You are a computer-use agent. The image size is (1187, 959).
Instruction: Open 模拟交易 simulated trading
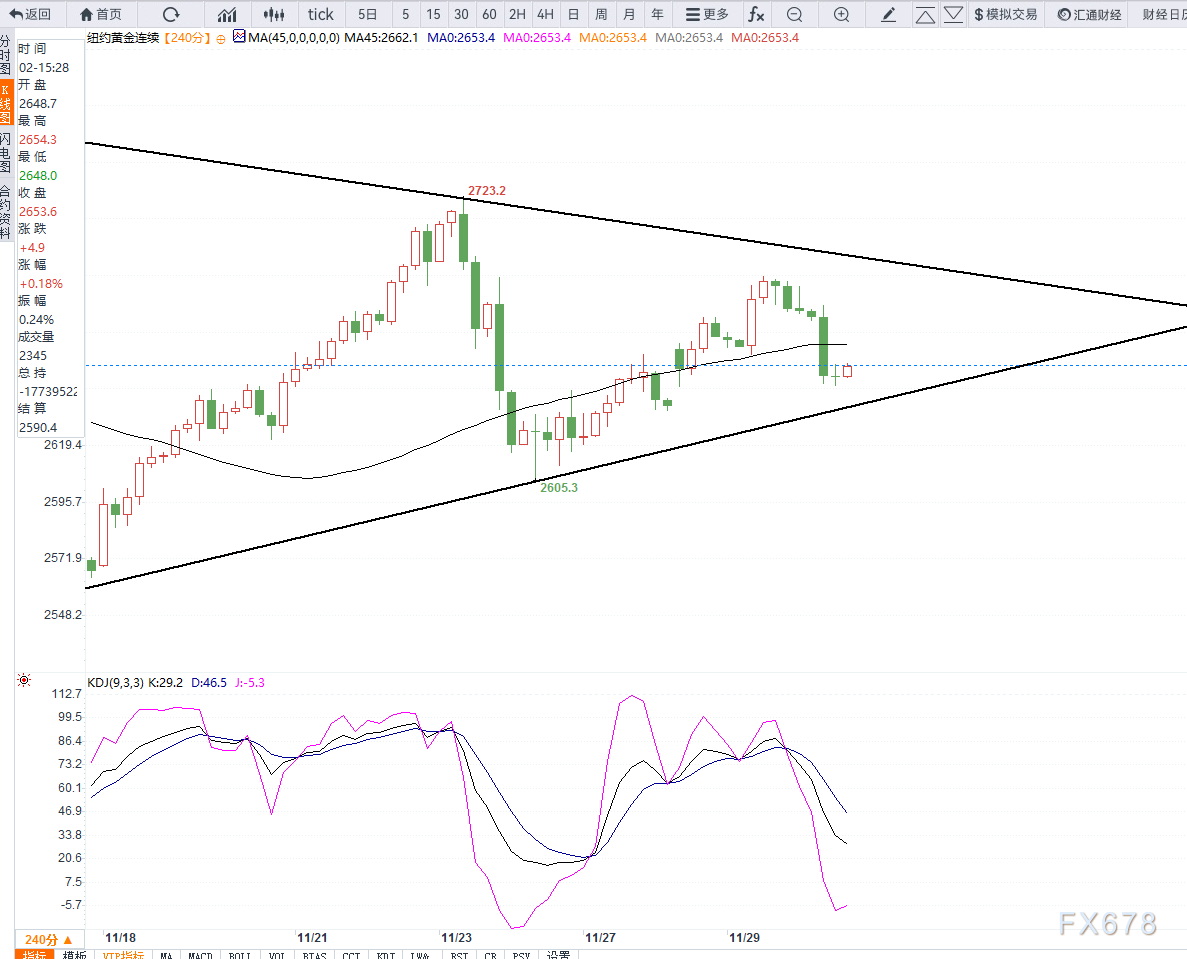(x=1006, y=14)
